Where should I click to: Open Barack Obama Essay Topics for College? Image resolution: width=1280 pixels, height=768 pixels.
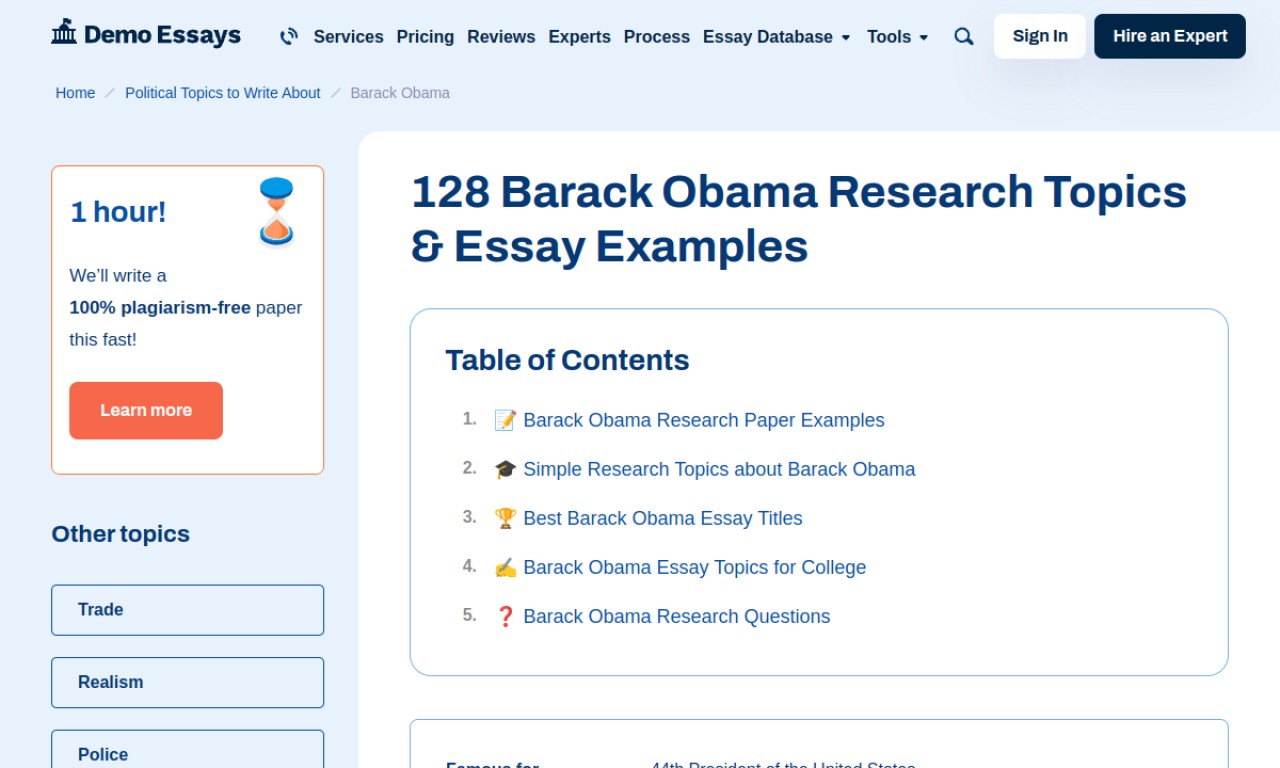pyautogui.click(x=695, y=567)
